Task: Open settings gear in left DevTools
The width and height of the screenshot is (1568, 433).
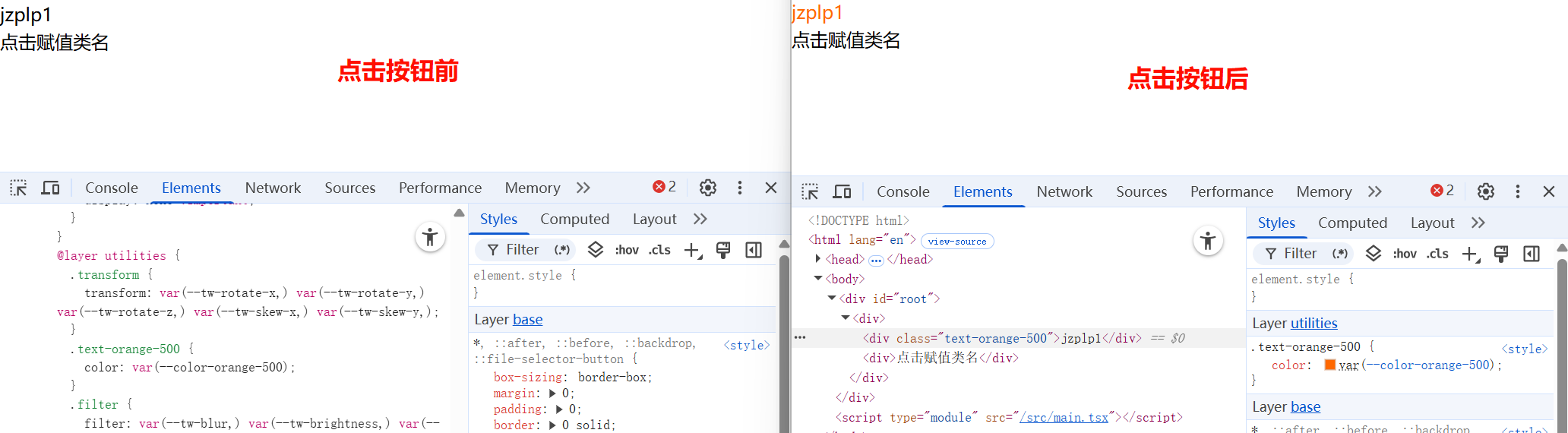Action: click(708, 188)
